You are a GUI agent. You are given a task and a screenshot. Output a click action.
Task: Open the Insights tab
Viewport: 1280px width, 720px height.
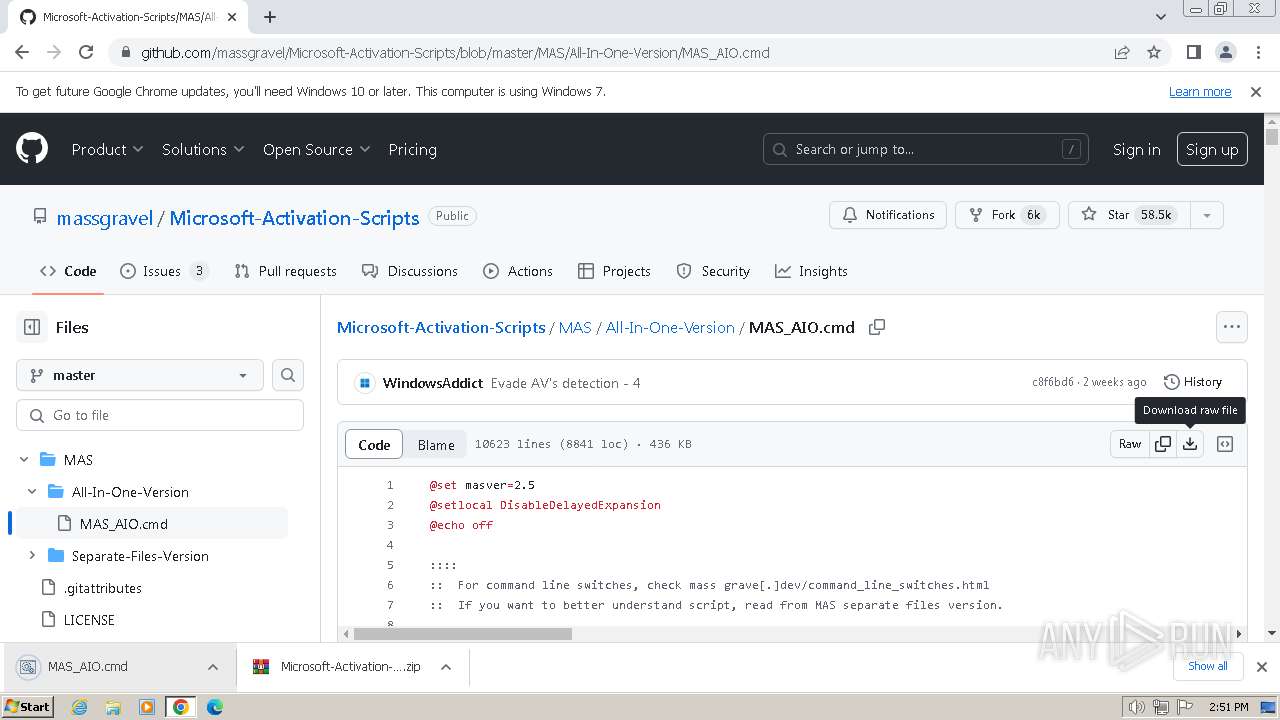[810, 271]
